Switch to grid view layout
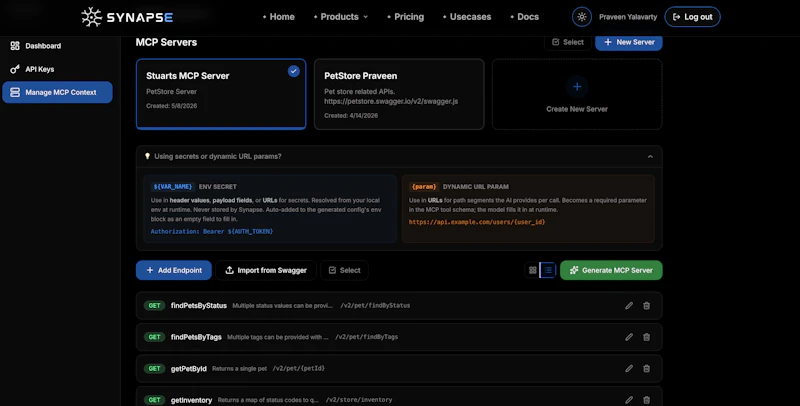Viewport: 800px width, 406px height. [x=533, y=270]
